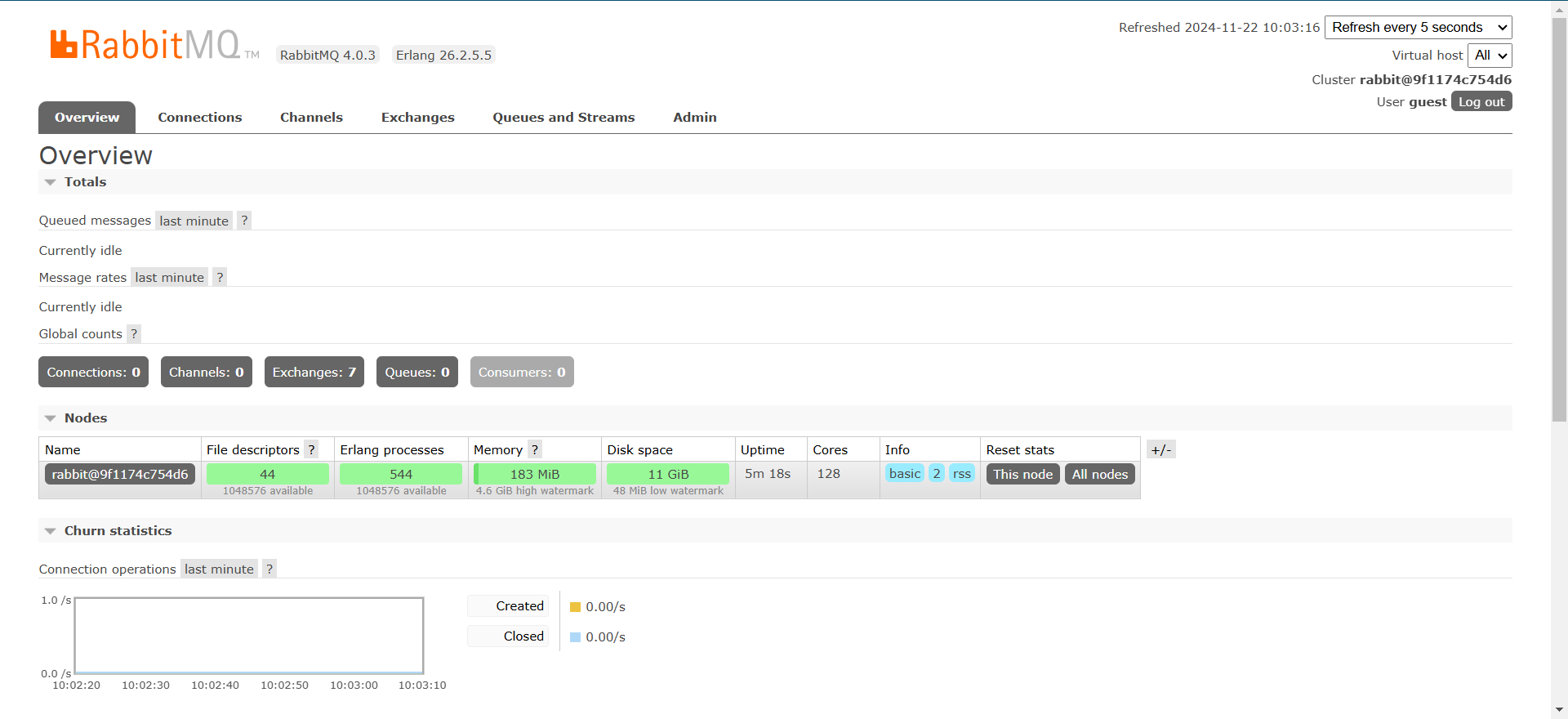This screenshot has width=1568, height=719.
Task: Open help icon next to Queued messages
Action: pos(244,221)
